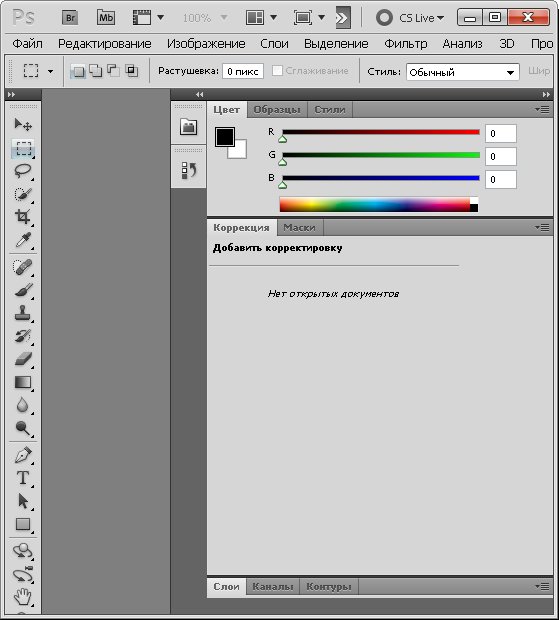Select the Crop tool
559x620 pixels.
pos(23,217)
